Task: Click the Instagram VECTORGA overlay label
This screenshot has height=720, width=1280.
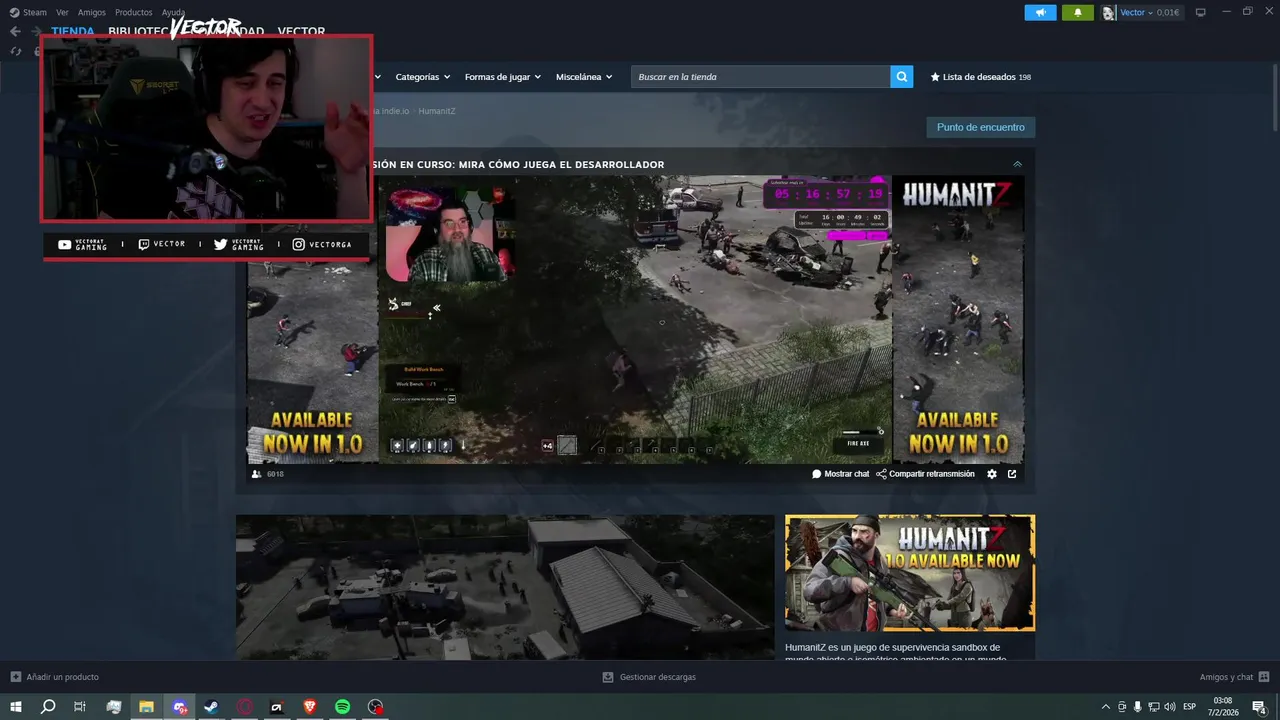Action: 322,245
